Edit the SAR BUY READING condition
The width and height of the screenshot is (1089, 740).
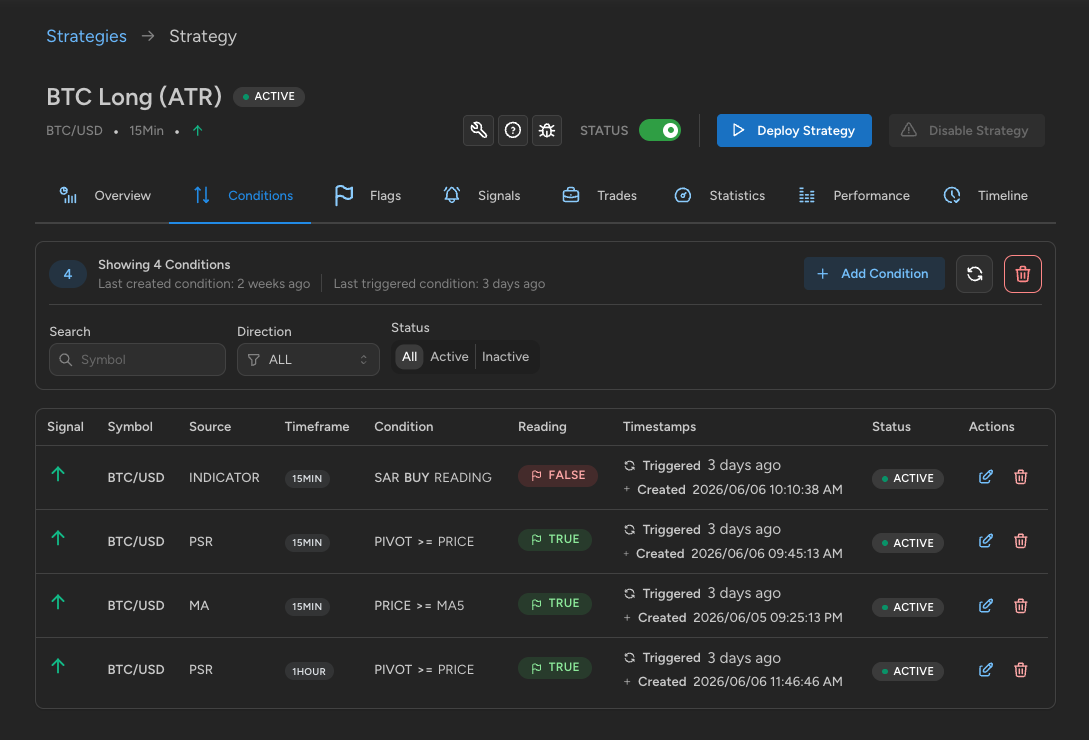pos(986,477)
